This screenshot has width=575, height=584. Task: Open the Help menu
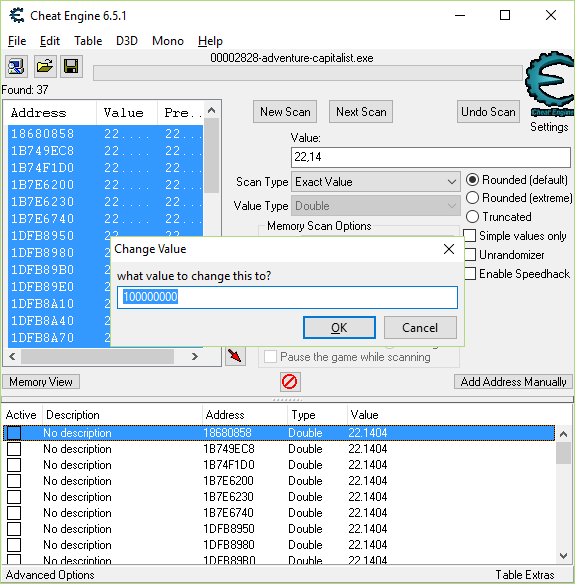coord(210,41)
